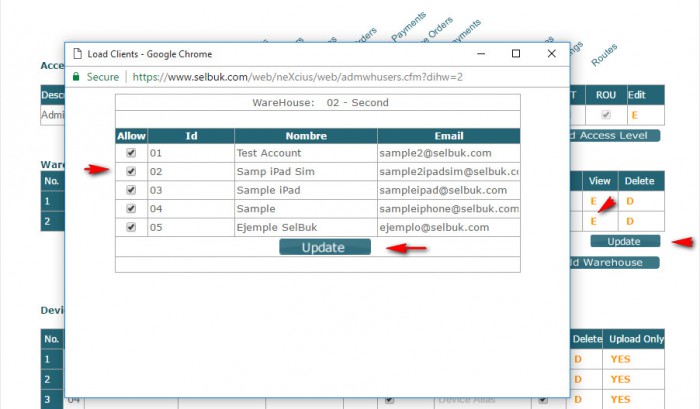This screenshot has width=700, height=409.
Task: Click the selbuk.com URL address field
Action: (300, 76)
